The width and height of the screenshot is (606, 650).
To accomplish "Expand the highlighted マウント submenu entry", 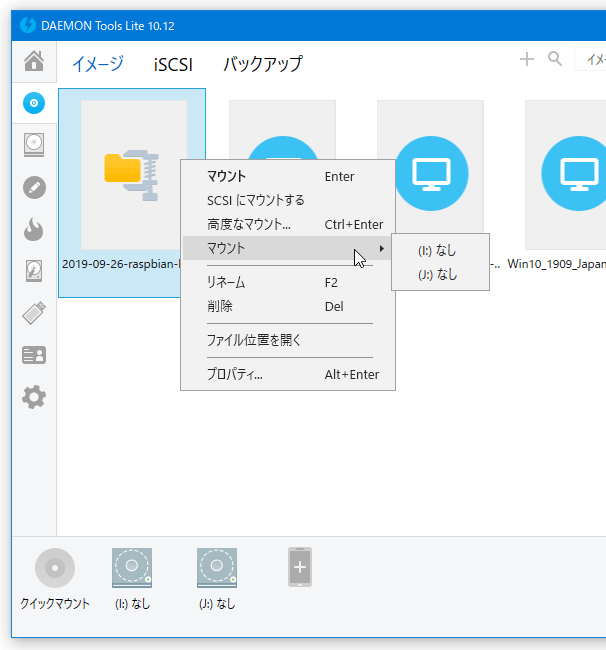I will (288, 248).
